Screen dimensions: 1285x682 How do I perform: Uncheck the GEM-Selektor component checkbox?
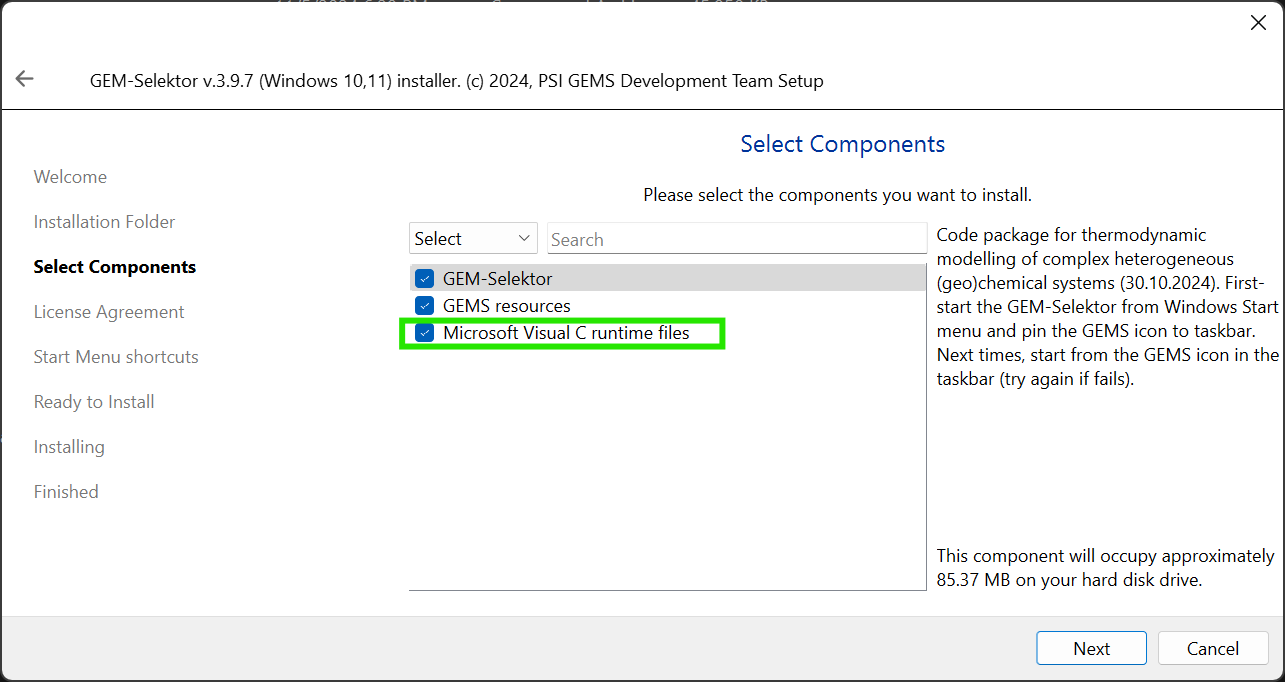click(x=424, y=279)
